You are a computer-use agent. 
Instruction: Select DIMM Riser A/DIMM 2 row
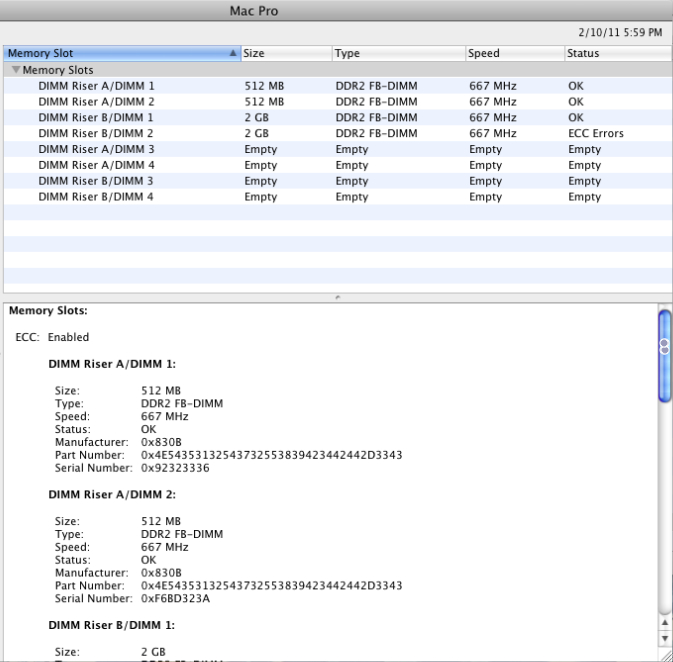coord(337,102)
